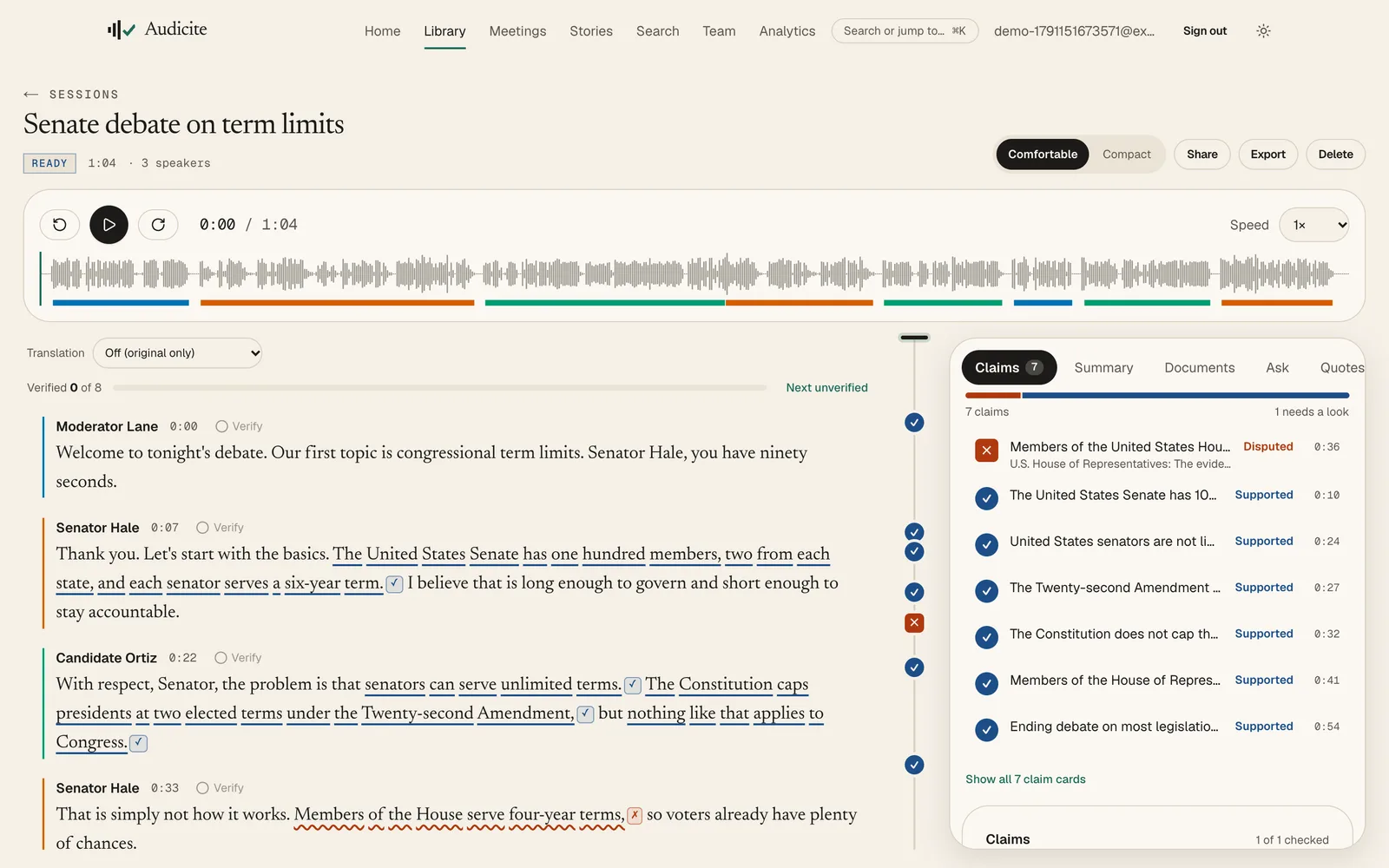Screen dimensions: 1389x868
Task: Open the Analytics menu item
Action: [x=787, y=31]
